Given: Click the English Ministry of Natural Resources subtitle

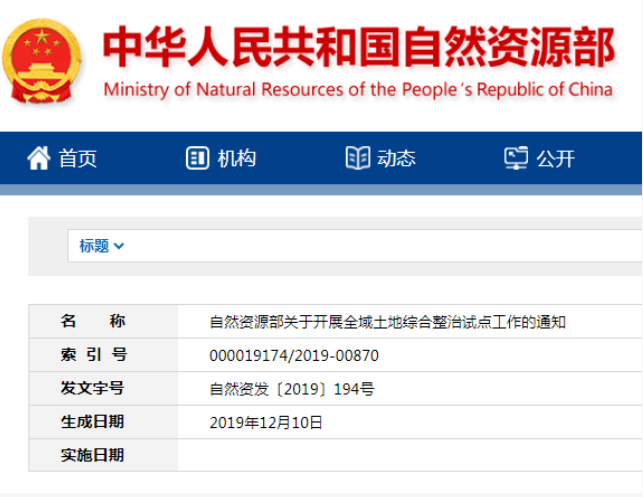Looking at the screenshot, I should [357, 90].
